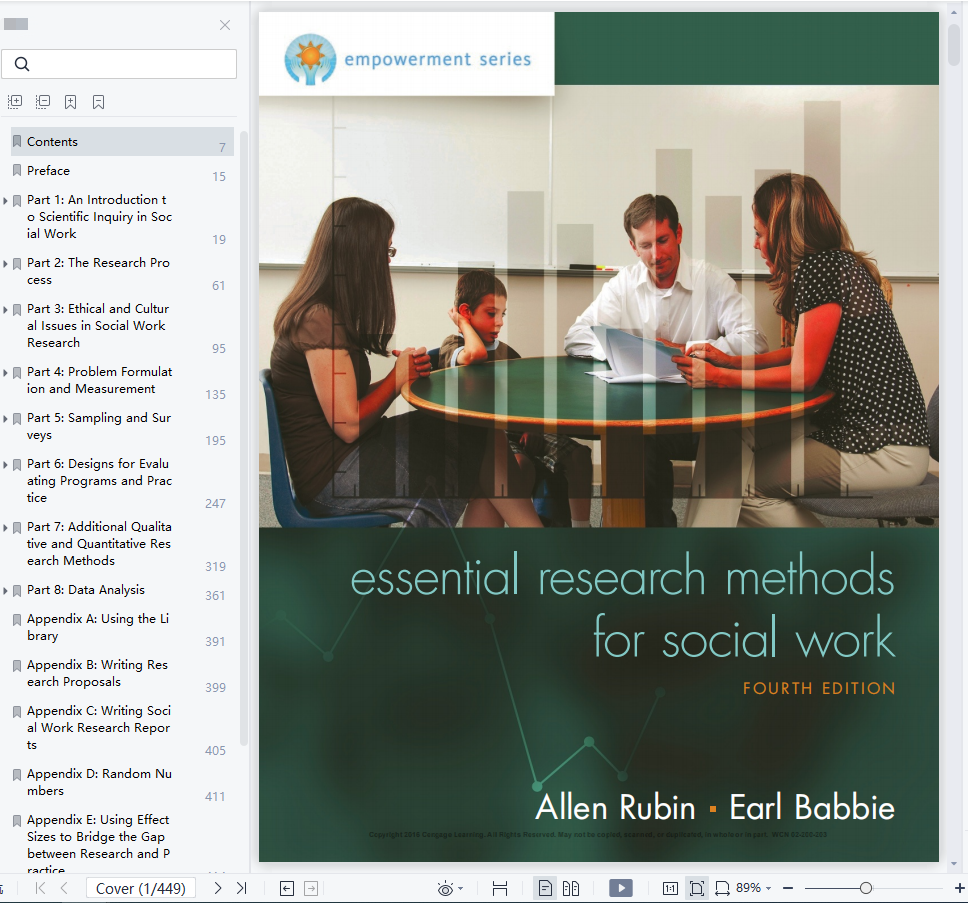The height and width of the screenshot is (903, 968).
Task: Jump to Part 8: Data Analysis
Action: pyautogui.click(x=86, y=590)
